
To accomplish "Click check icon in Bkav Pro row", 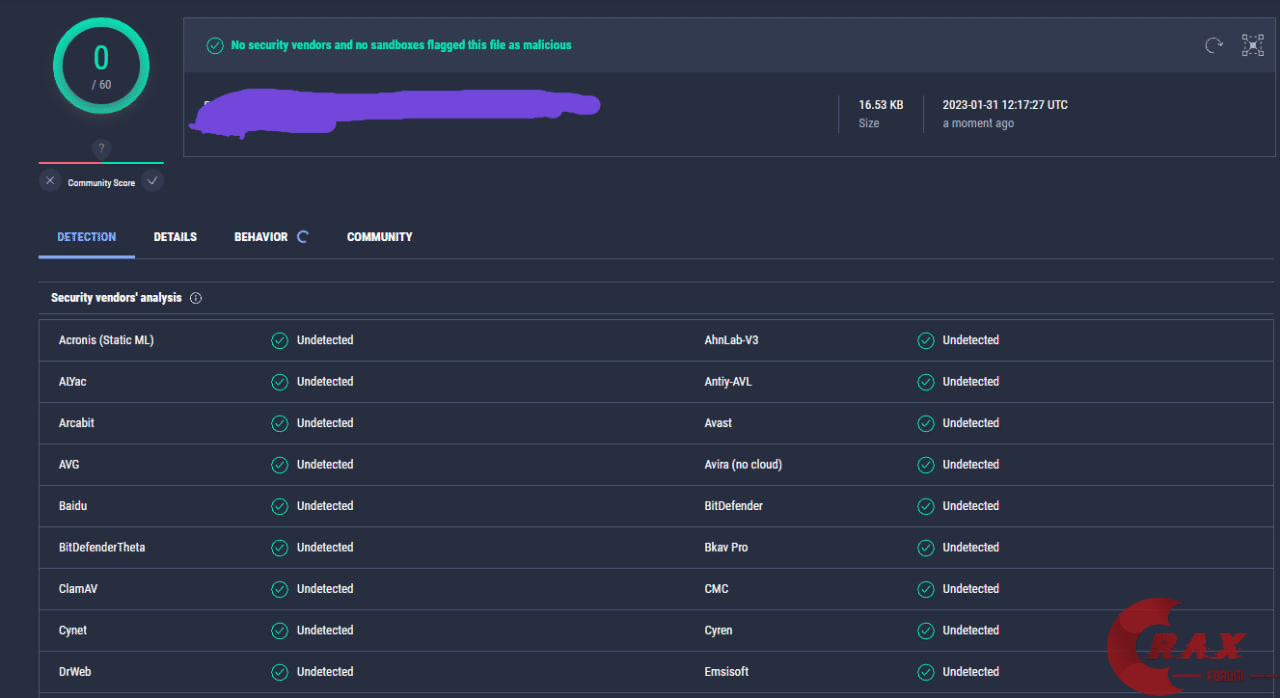I will pos(926,548).
